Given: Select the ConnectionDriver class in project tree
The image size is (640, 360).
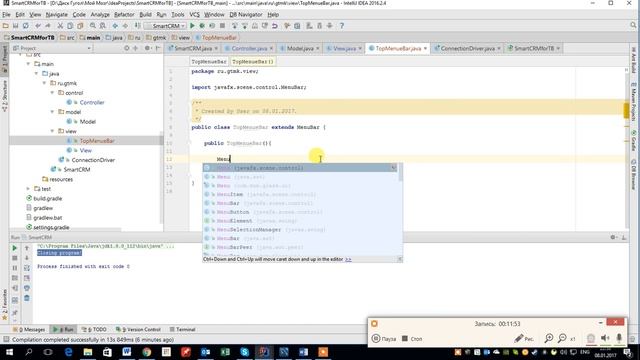Looking at the screenshot, I should tap(93, 160).
